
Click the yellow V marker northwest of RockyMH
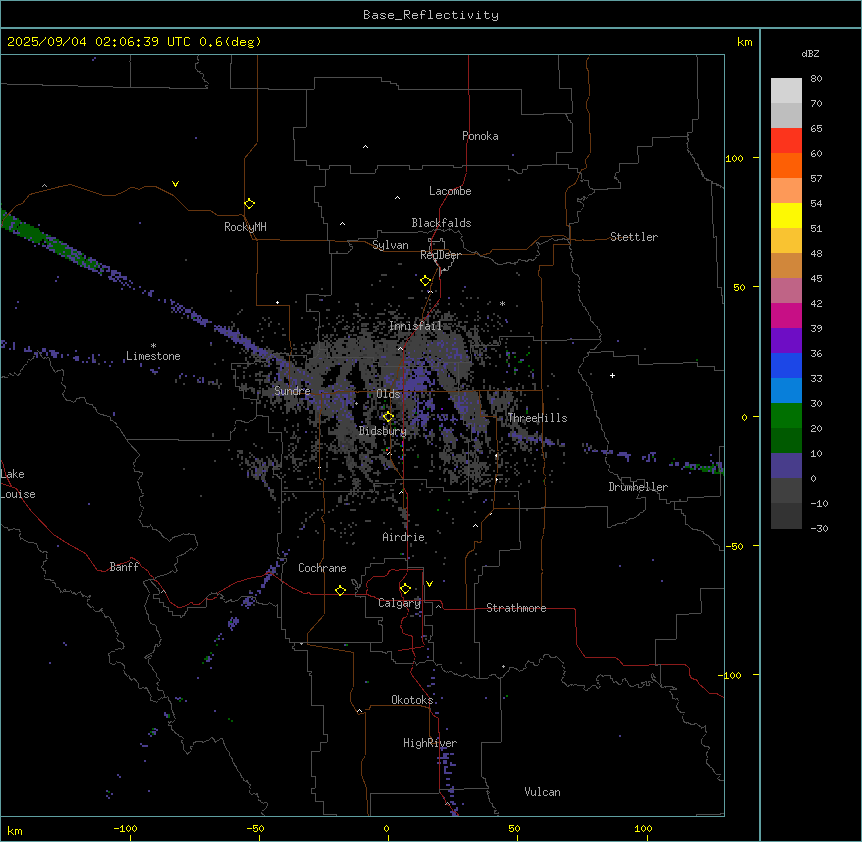pyautogui.click(x=175, y=184)
